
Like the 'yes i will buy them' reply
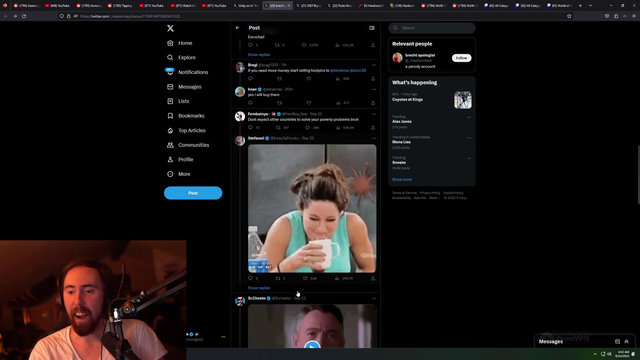click(309, 103)
